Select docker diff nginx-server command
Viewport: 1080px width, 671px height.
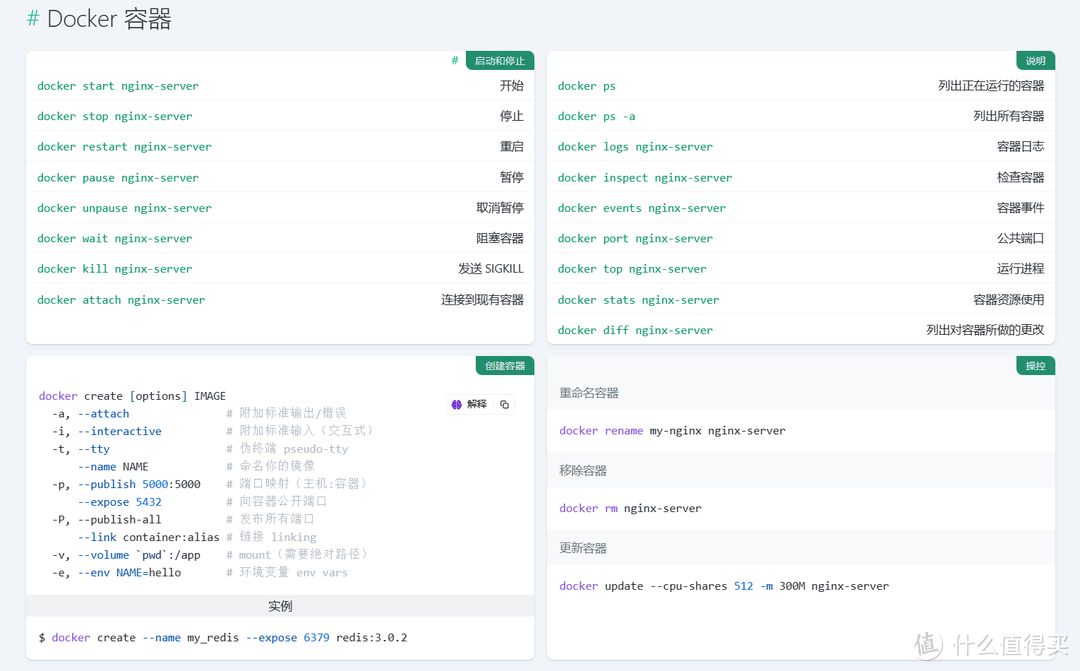pyautogui.click(x=635, y=330)
